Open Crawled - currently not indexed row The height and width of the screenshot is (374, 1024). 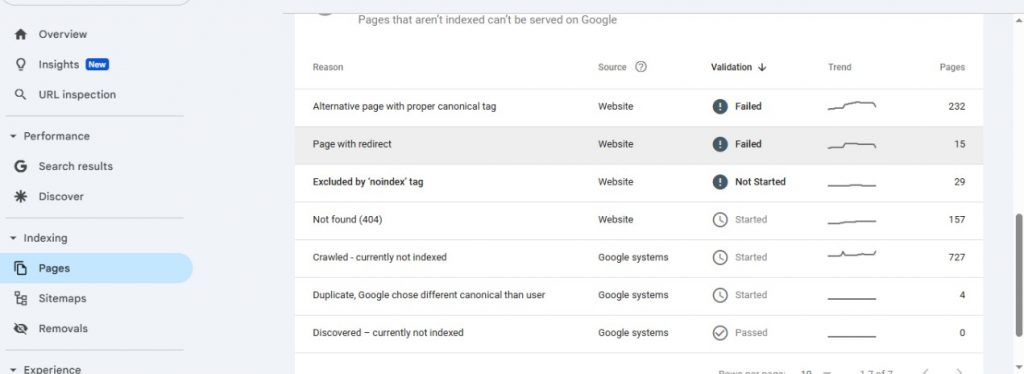coord(639,257)
